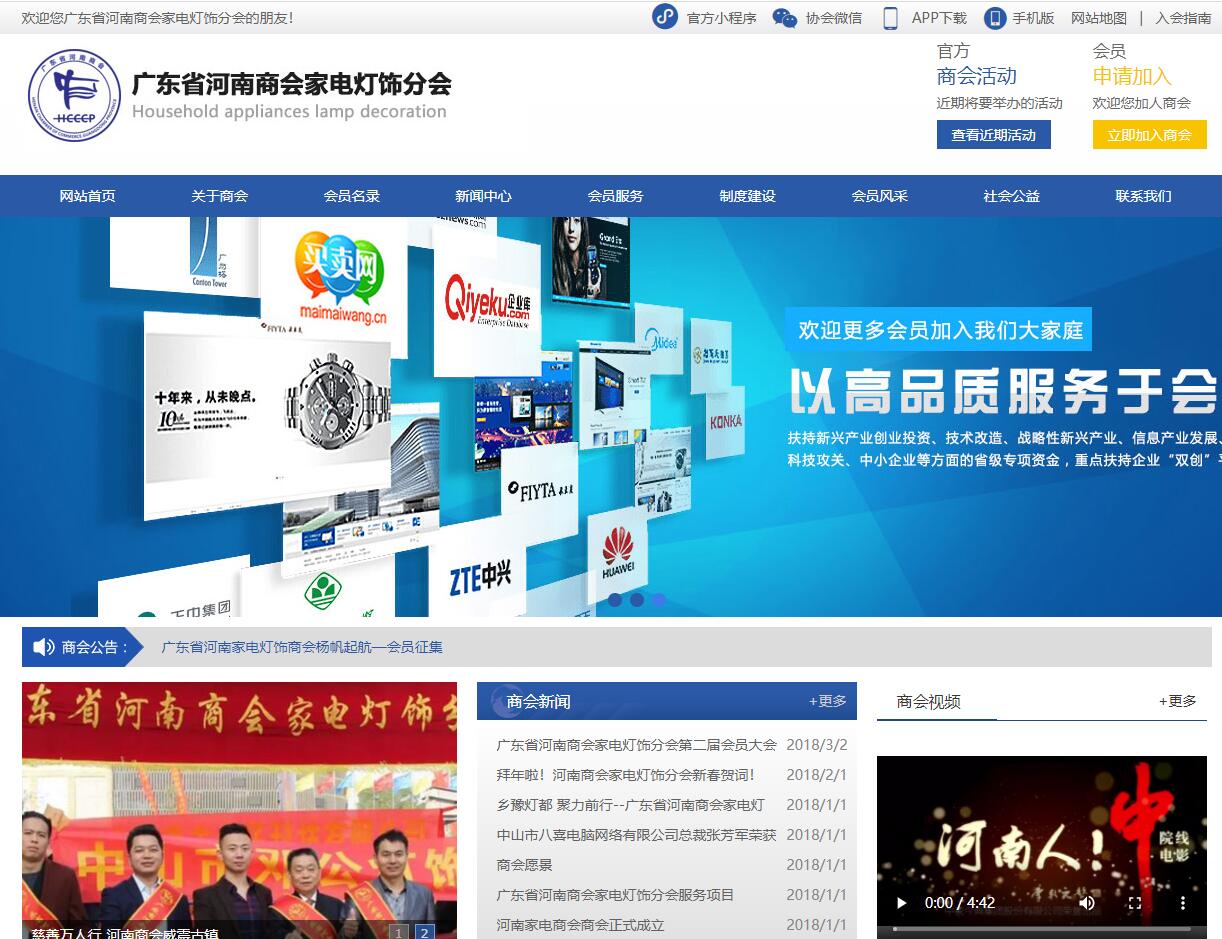The width and height of the screenshot is (1222, 939).
Task: Click the 商会视频 section header
Action: click(x=929, y=701)
